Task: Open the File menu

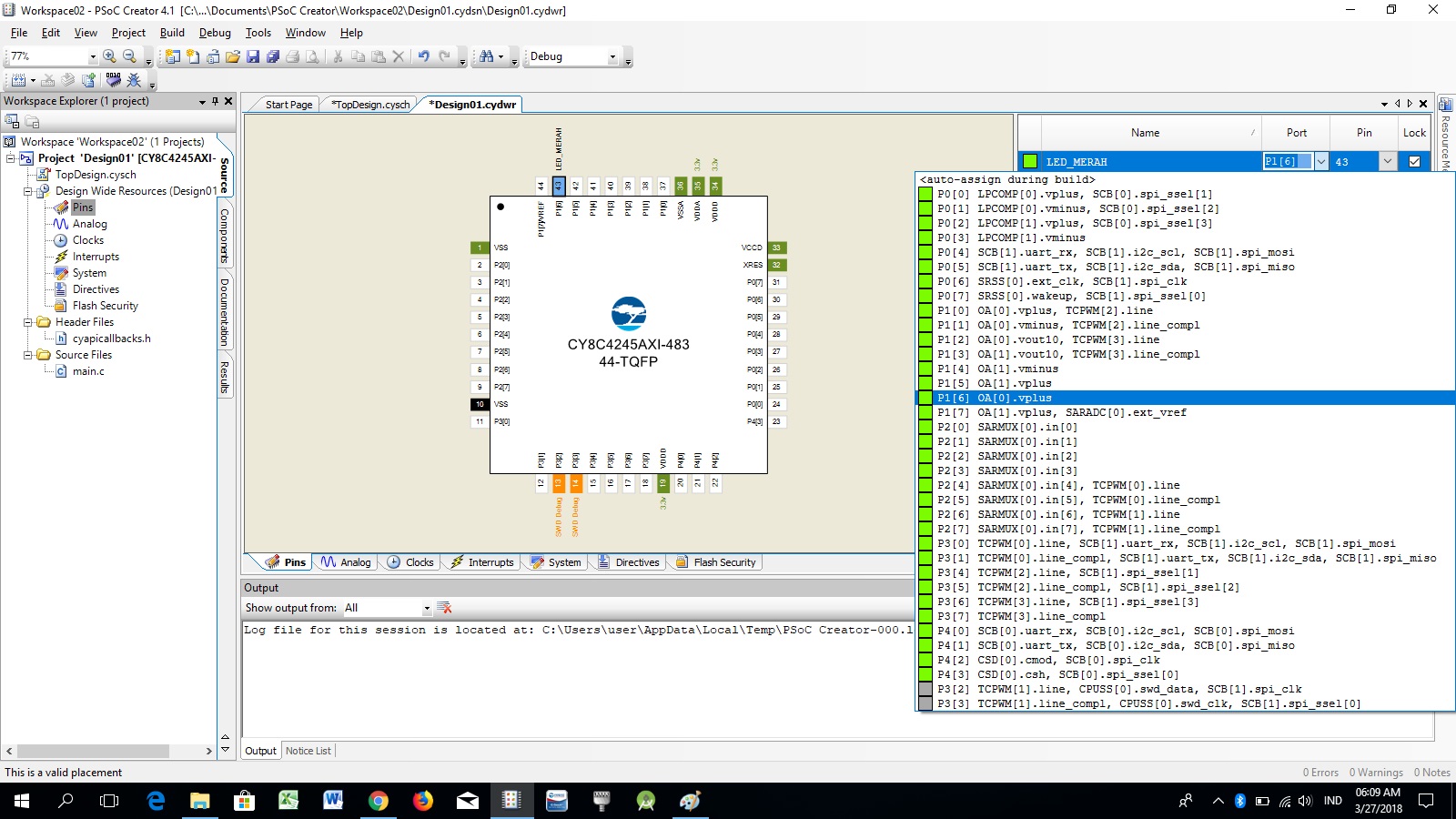Action: (x=19, y=33)
